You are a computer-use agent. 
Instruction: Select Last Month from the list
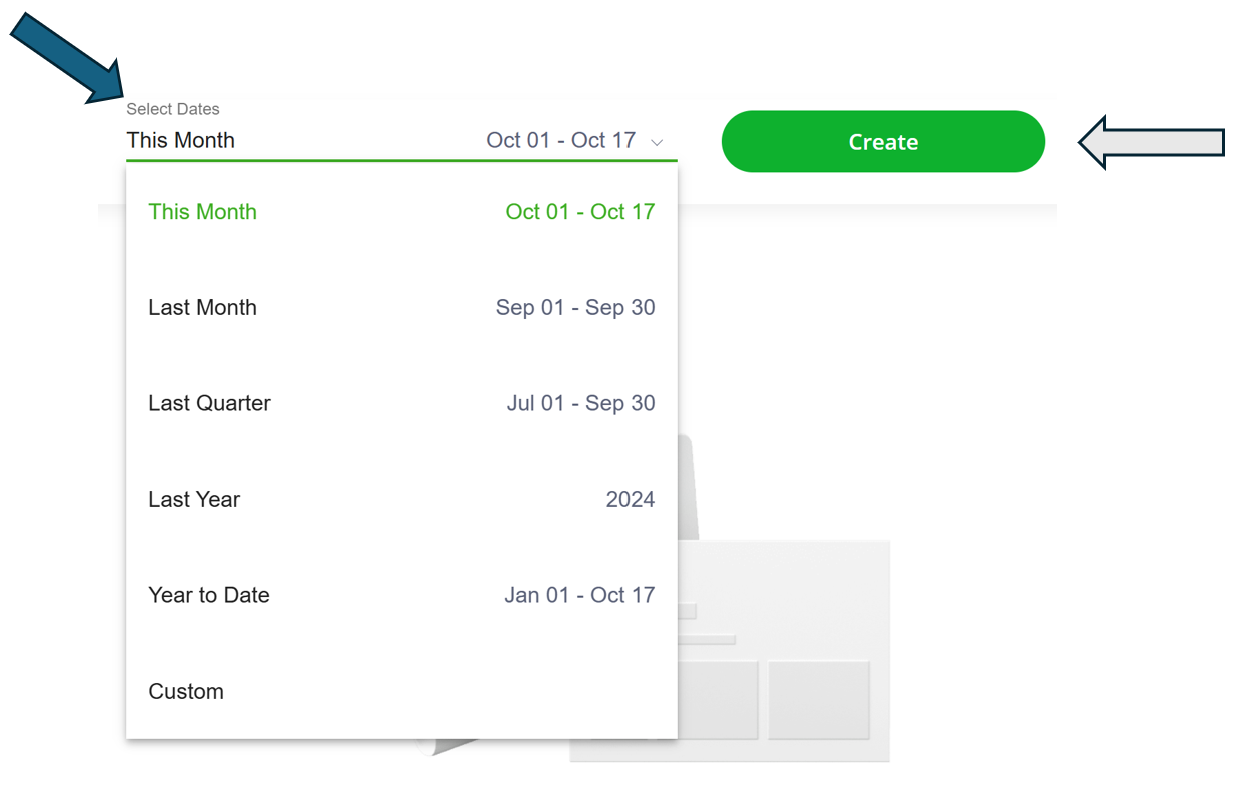202,308
